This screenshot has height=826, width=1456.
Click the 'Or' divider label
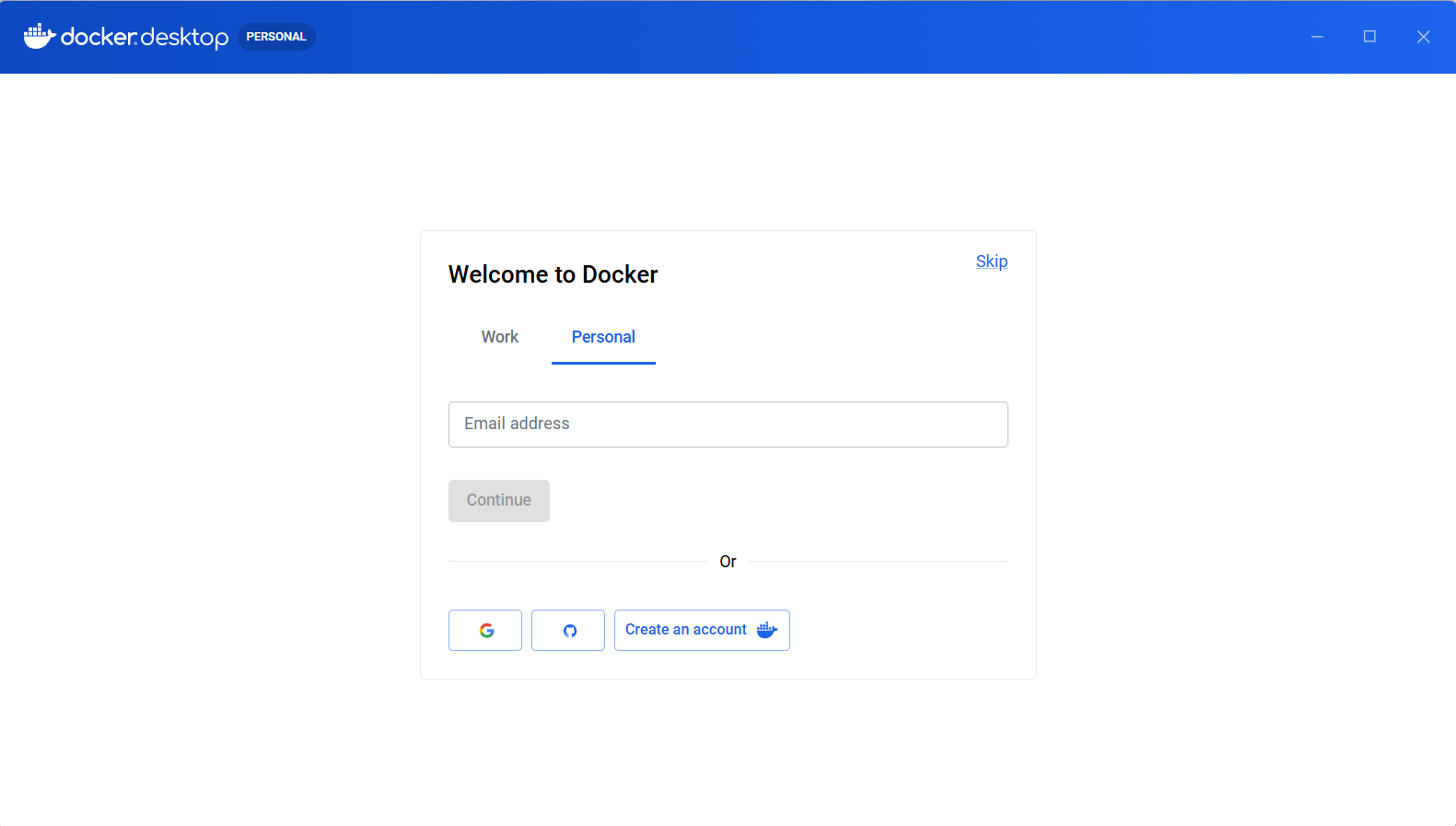728,562
